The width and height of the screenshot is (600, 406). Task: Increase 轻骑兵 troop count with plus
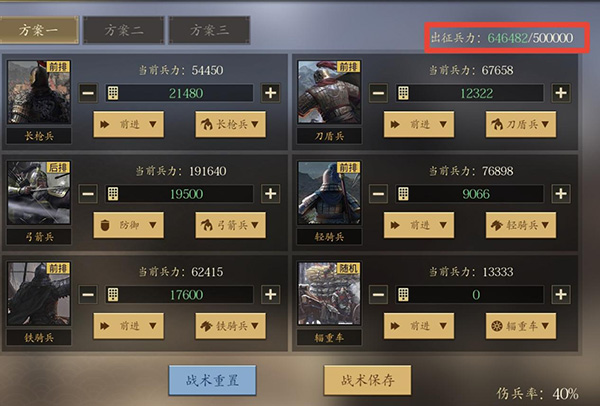(x=561, y=194)
